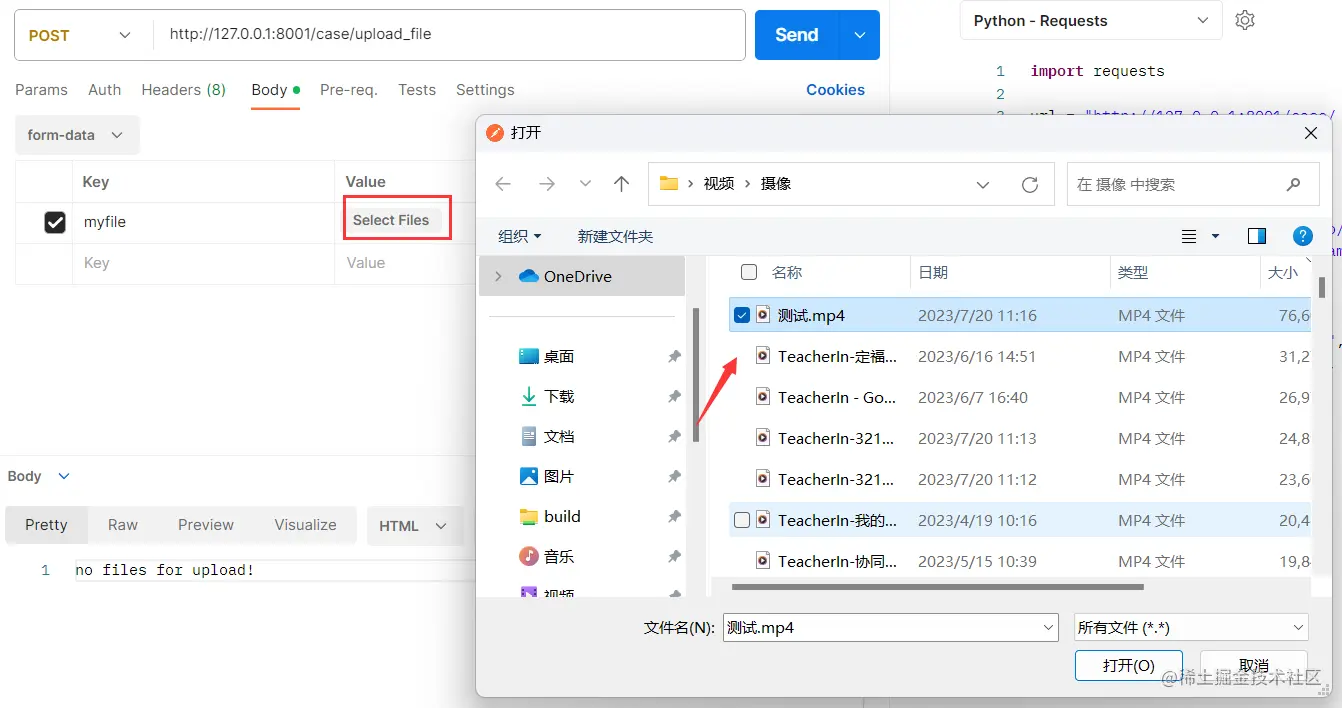Check the TeacherIn-我的... file checkbox

pos(742,520)
